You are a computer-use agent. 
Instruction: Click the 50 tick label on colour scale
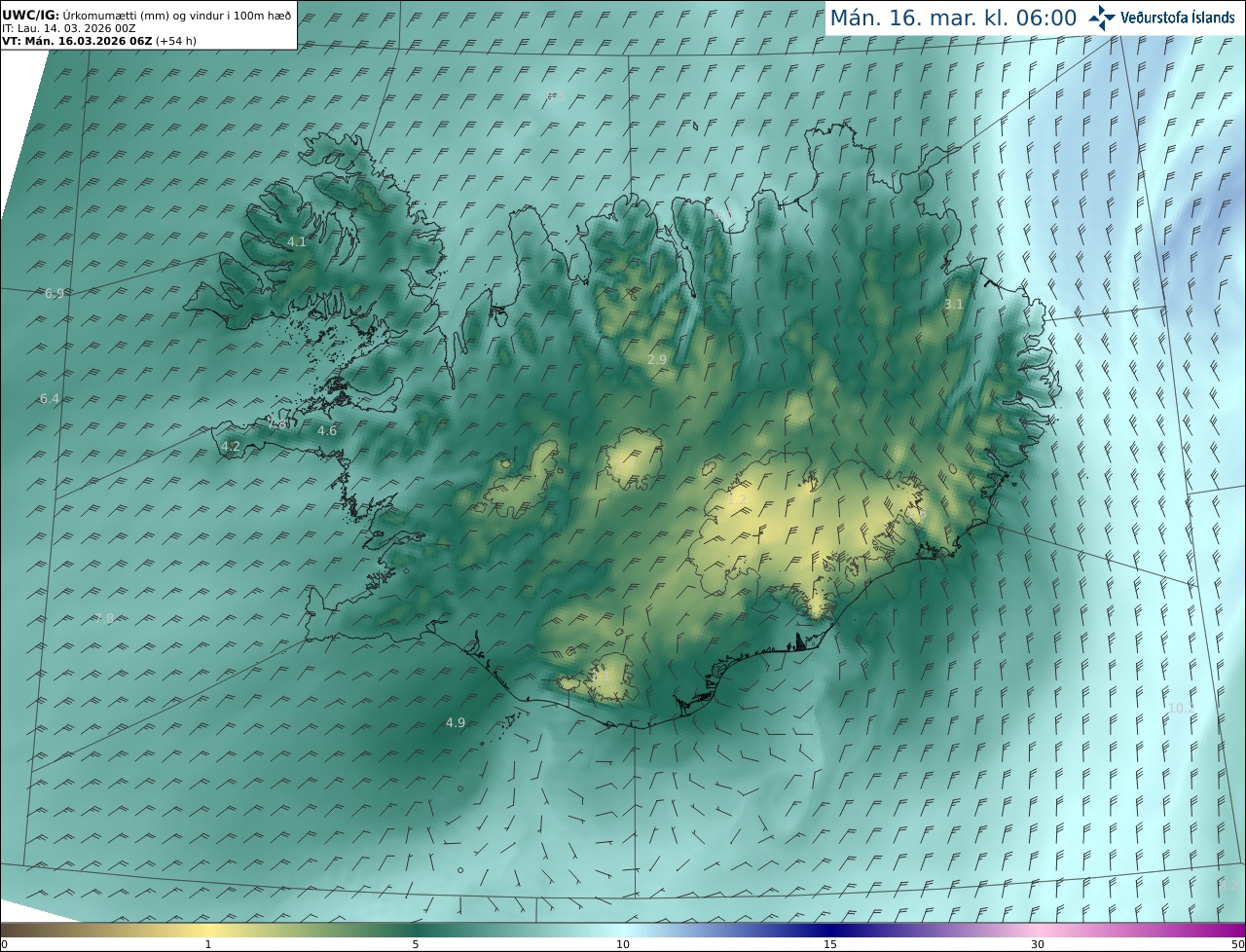coord(1238,944)
